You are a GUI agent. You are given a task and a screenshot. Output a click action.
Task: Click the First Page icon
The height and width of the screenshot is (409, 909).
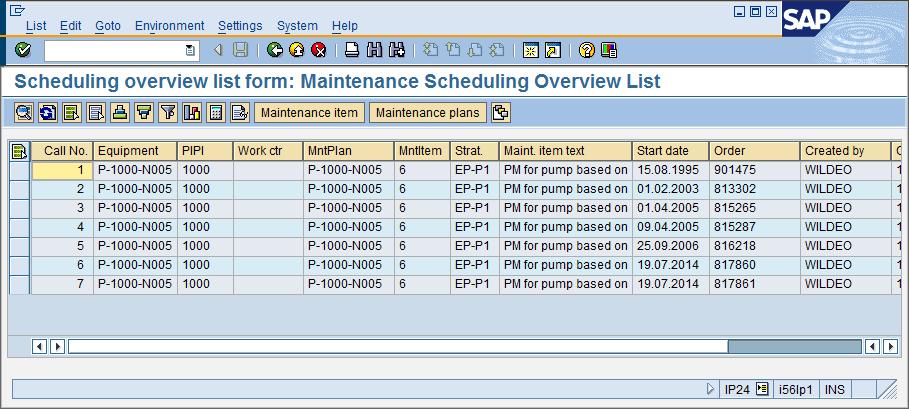(430, 50)
